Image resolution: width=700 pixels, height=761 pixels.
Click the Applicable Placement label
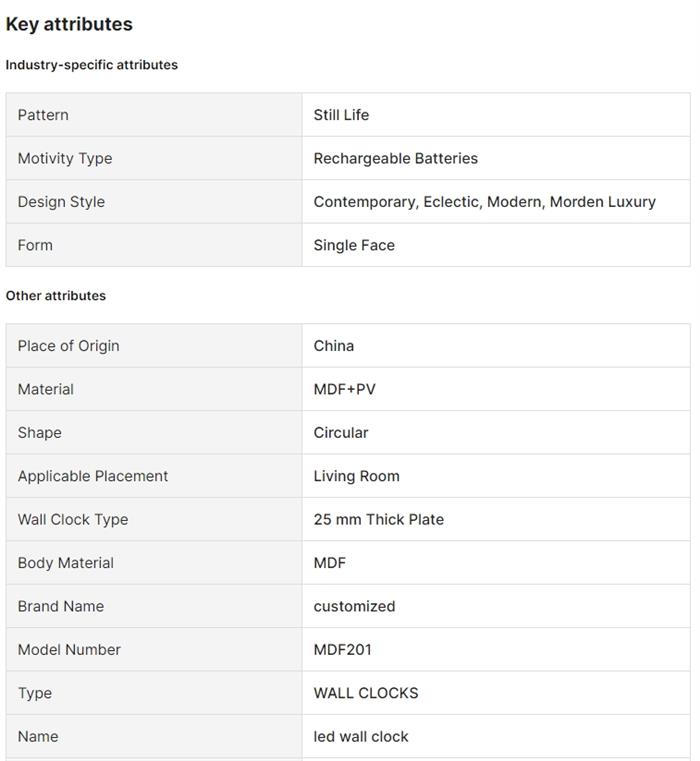[x=93, y=476]
